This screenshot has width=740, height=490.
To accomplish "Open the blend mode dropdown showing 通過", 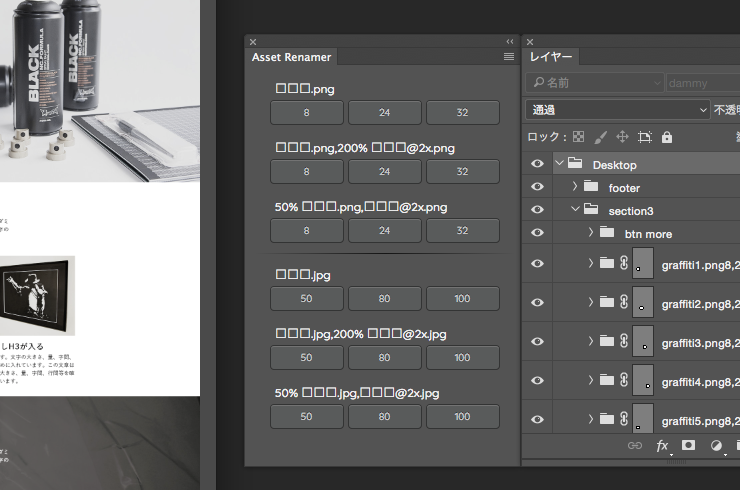I will click(x=616, y=109).
